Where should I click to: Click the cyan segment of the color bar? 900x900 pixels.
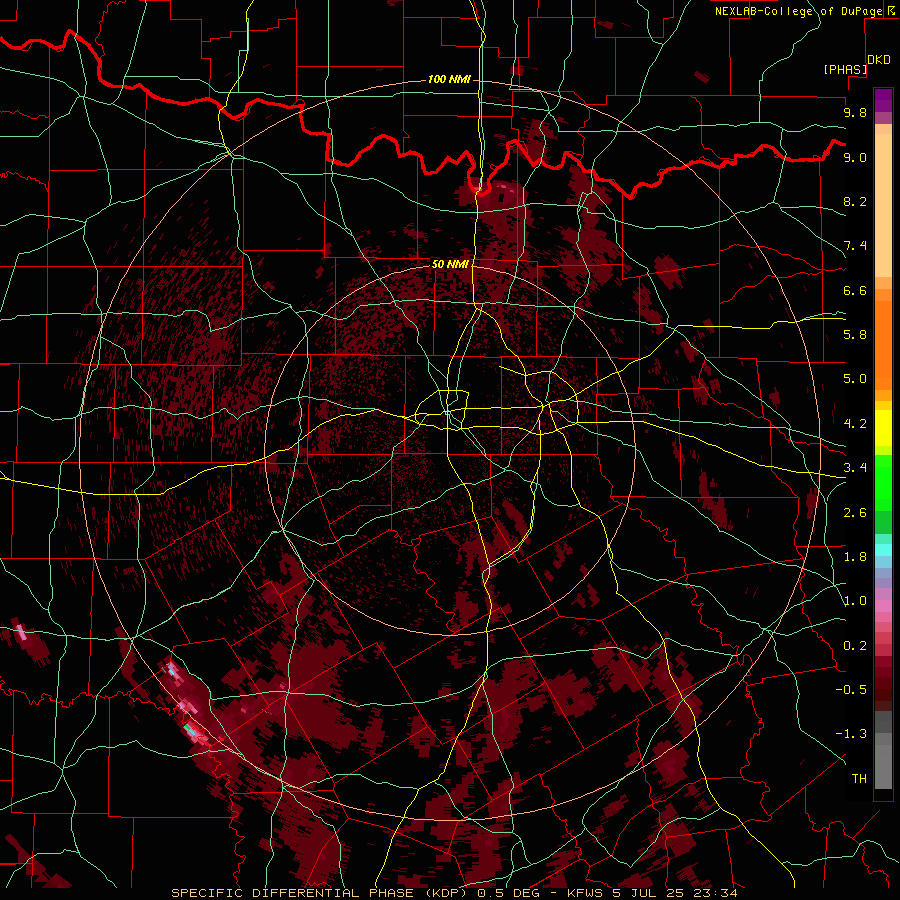coord(883,549)
